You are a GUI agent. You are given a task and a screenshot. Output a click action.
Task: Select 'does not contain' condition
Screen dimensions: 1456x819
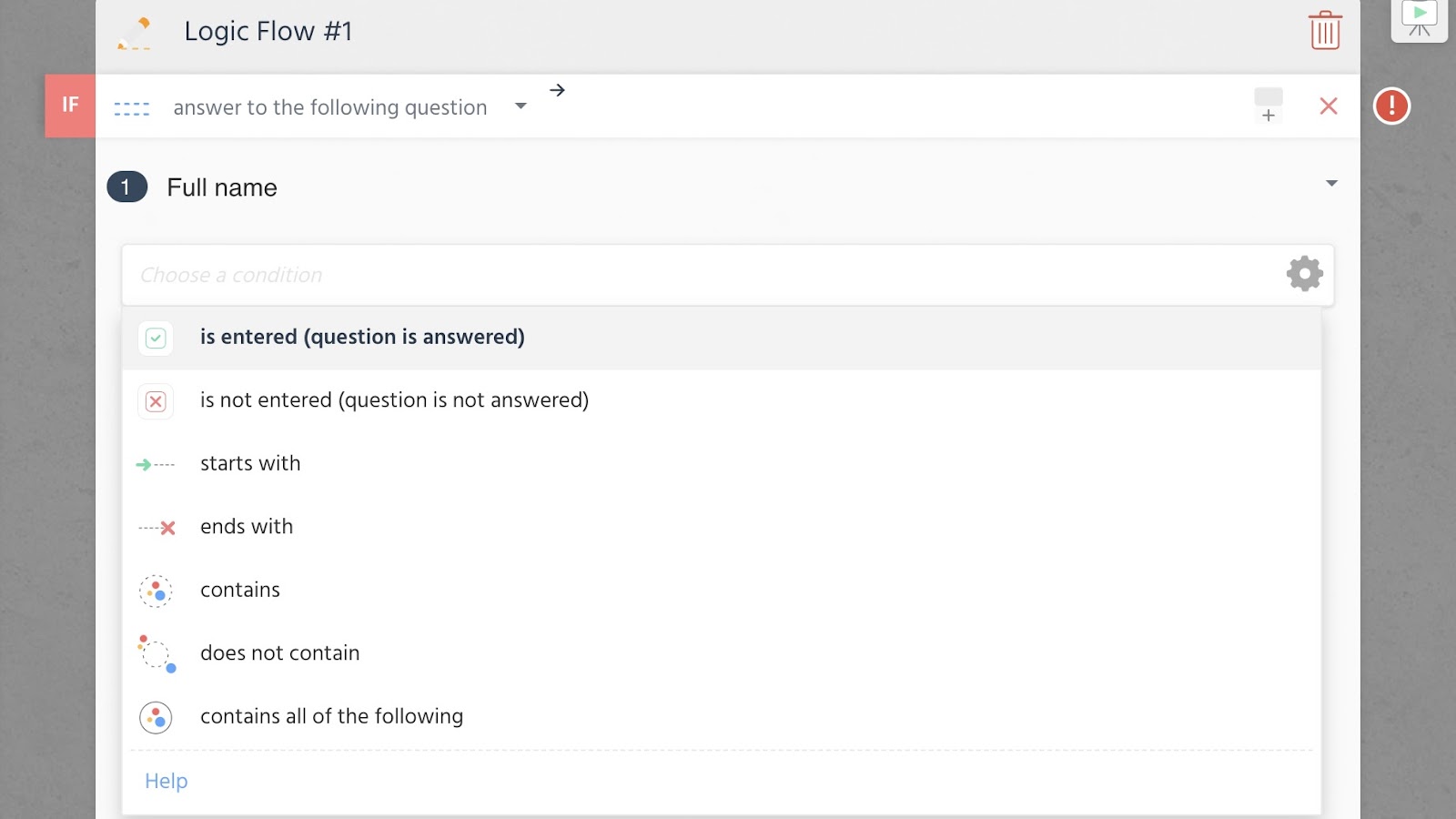[x=280, y=653]
